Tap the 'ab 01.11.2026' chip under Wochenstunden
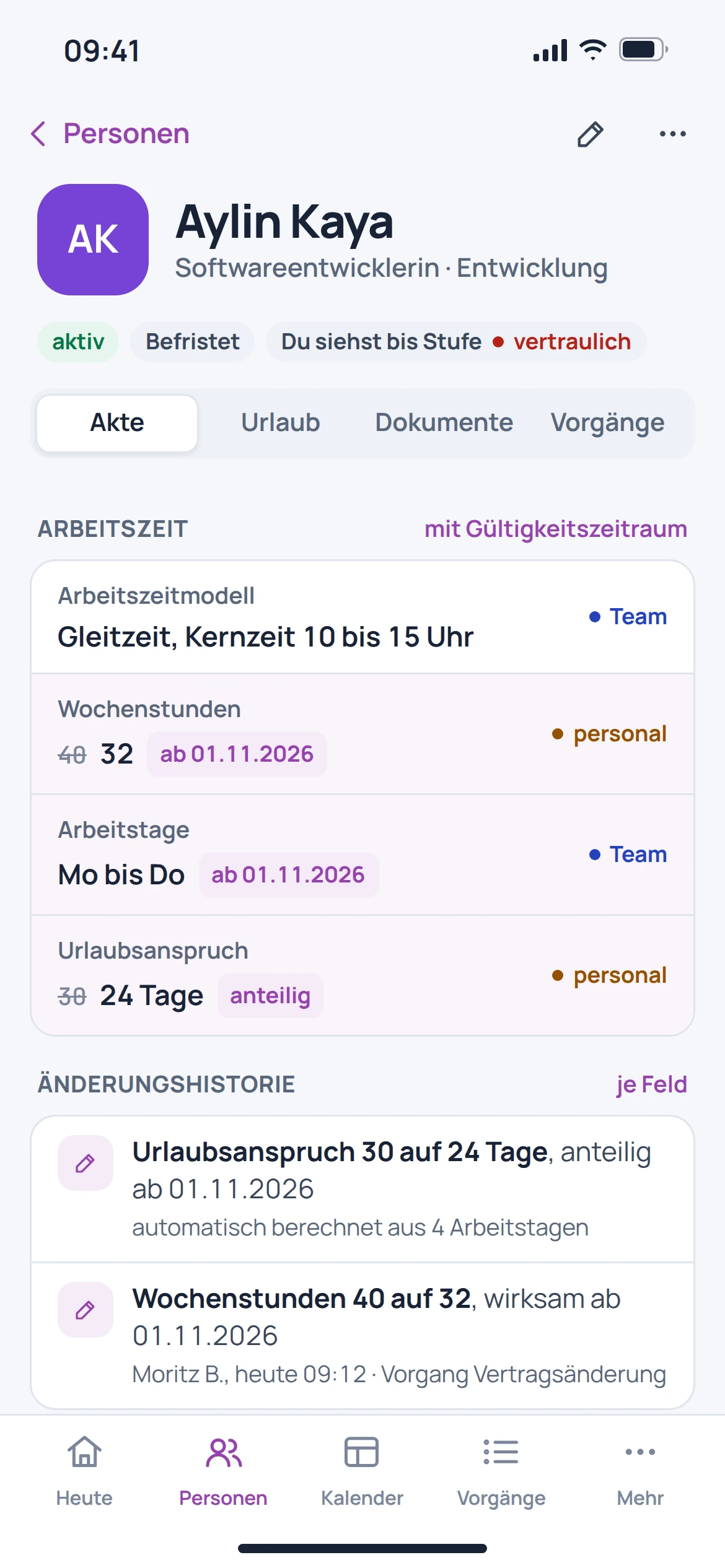This screenshot has width=725, height=1568. click(237, 754)
